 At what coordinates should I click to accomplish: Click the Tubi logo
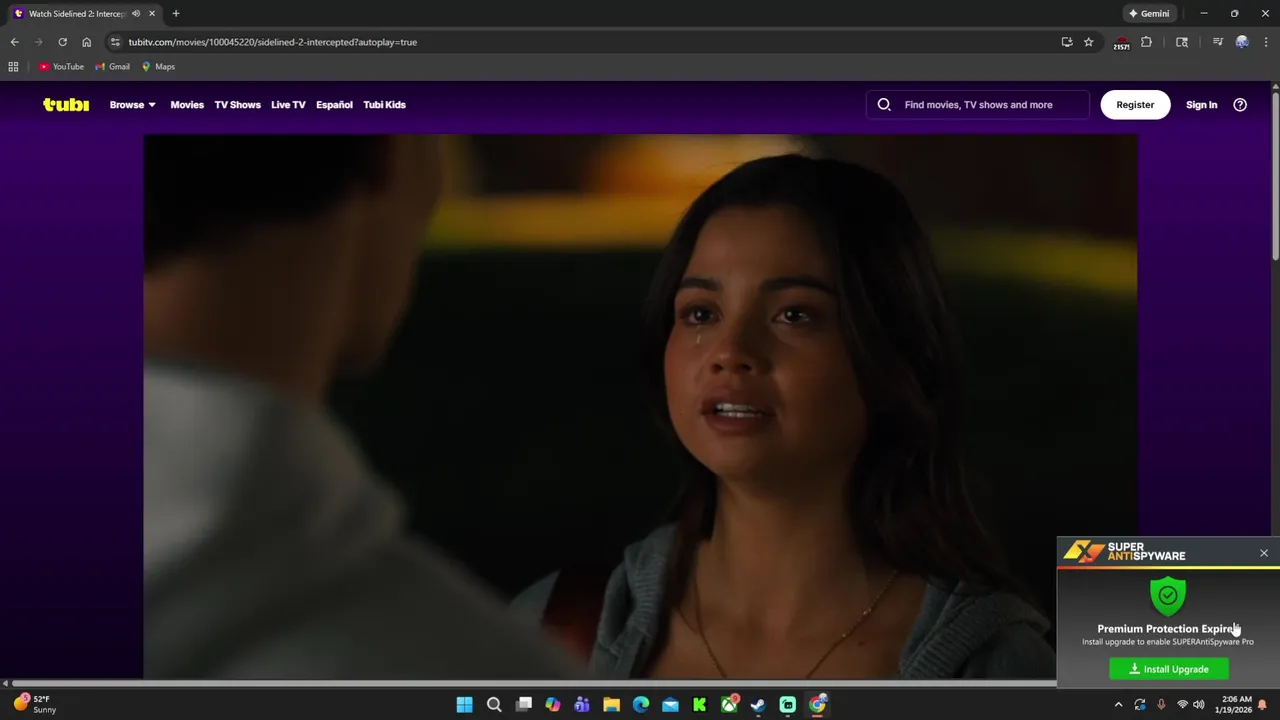pos(66,104)
